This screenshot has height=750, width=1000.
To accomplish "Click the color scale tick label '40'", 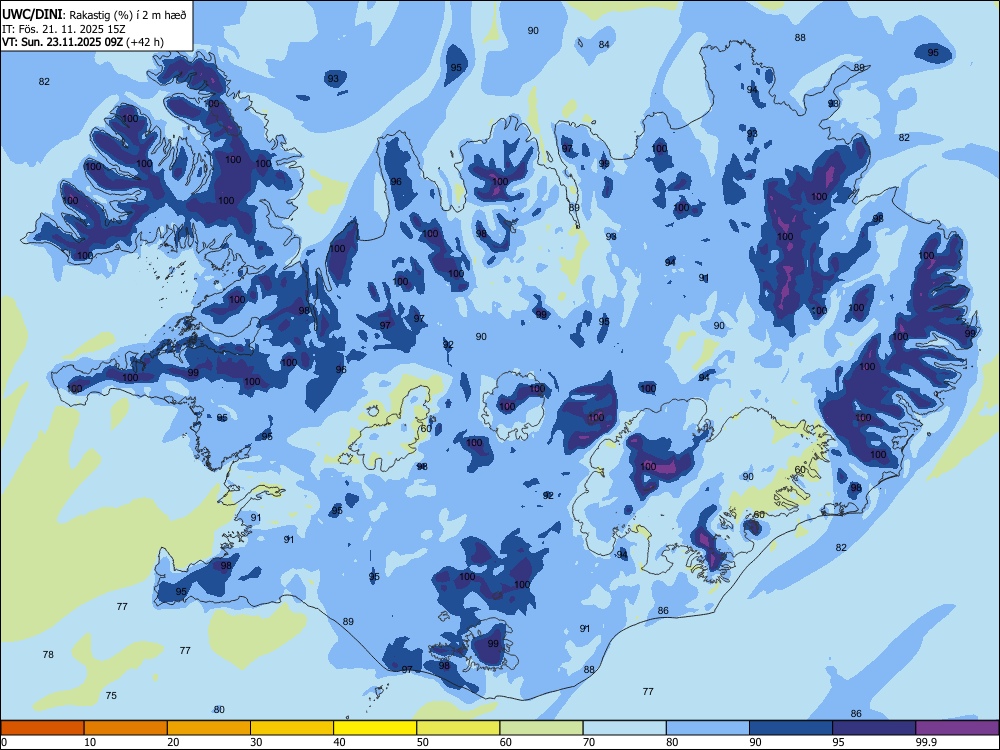I will tap(340, 742).
